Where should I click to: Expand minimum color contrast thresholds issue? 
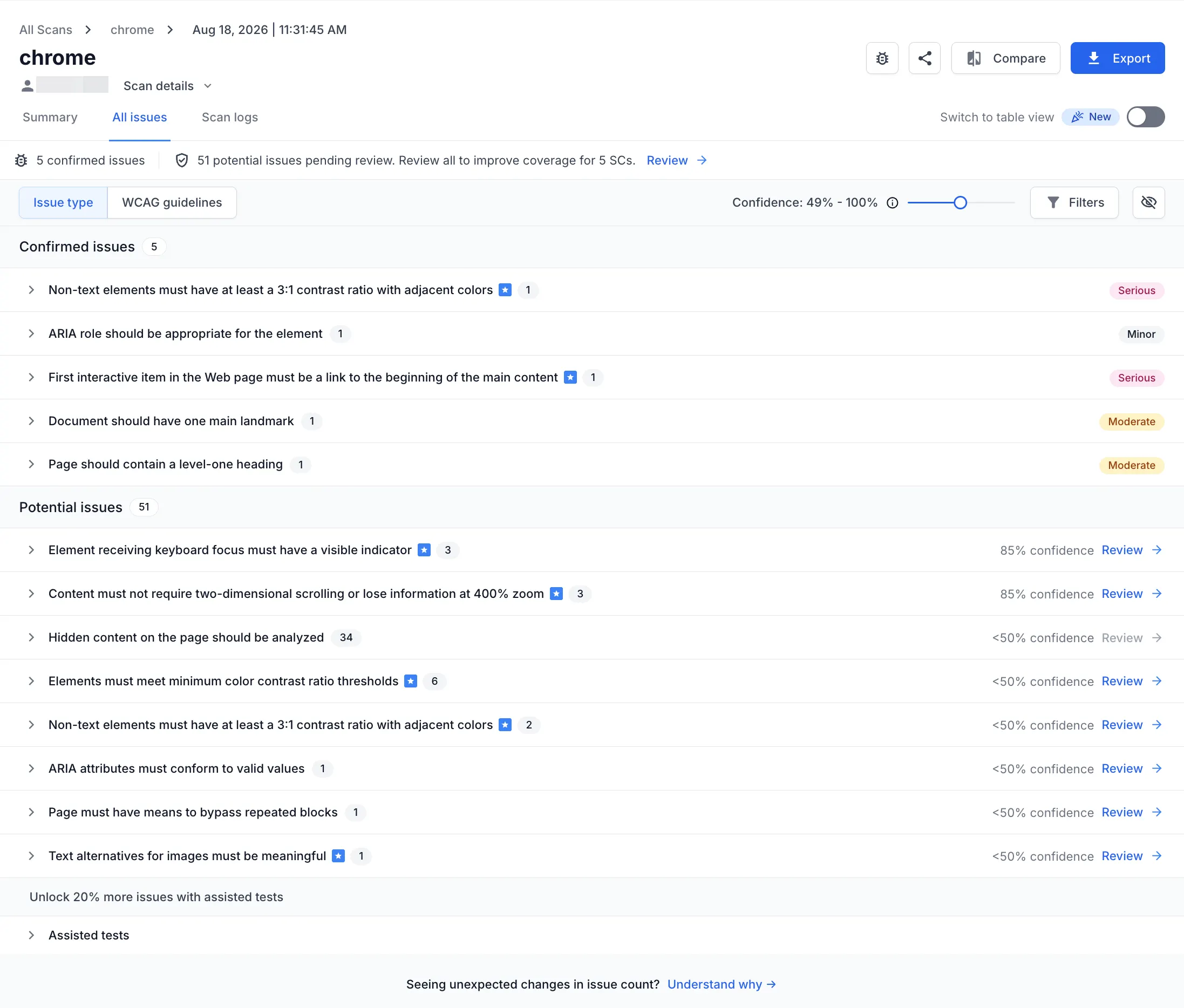tap(31, 682)
